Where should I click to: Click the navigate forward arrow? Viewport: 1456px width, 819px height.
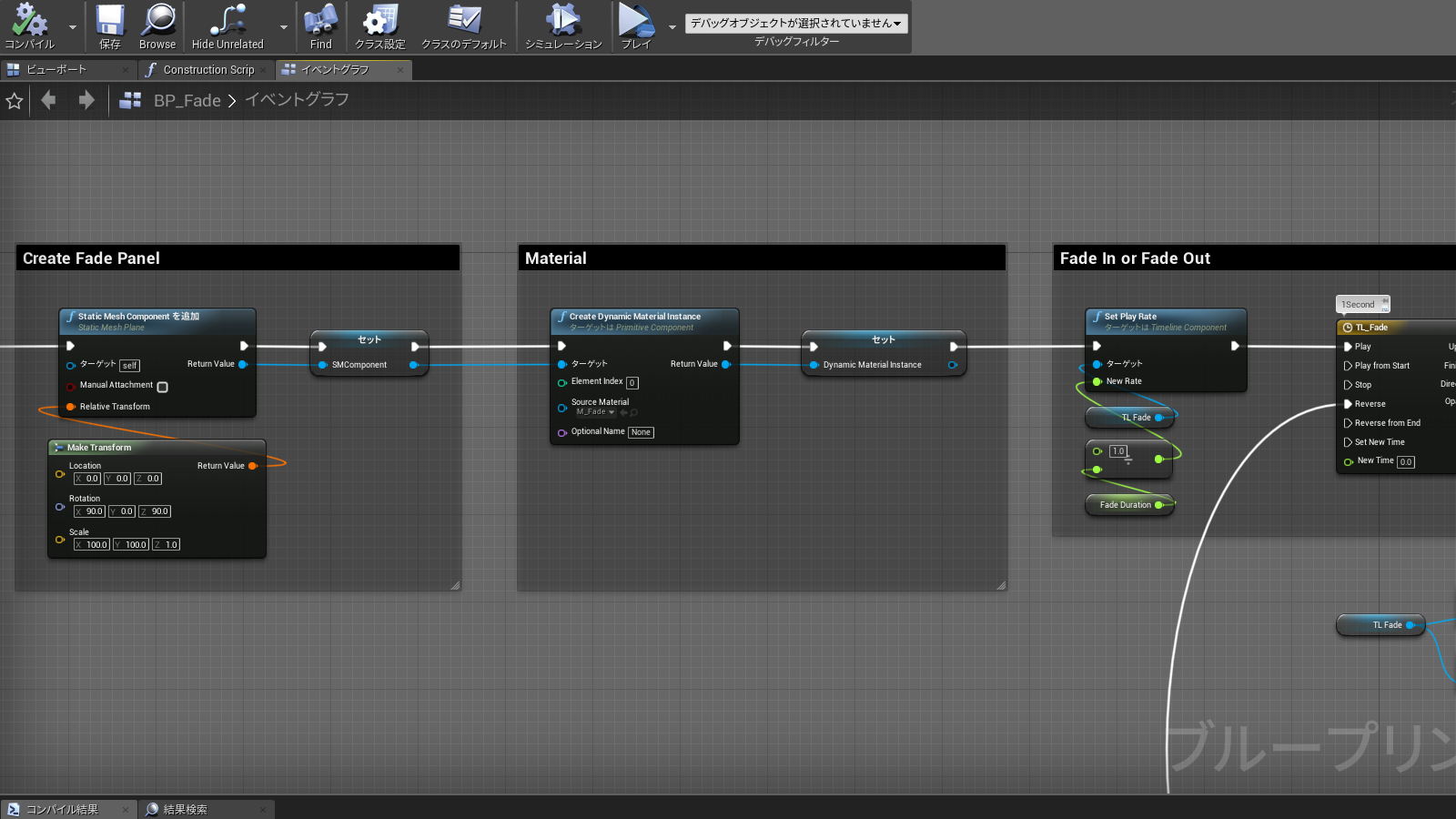point(86,100)
